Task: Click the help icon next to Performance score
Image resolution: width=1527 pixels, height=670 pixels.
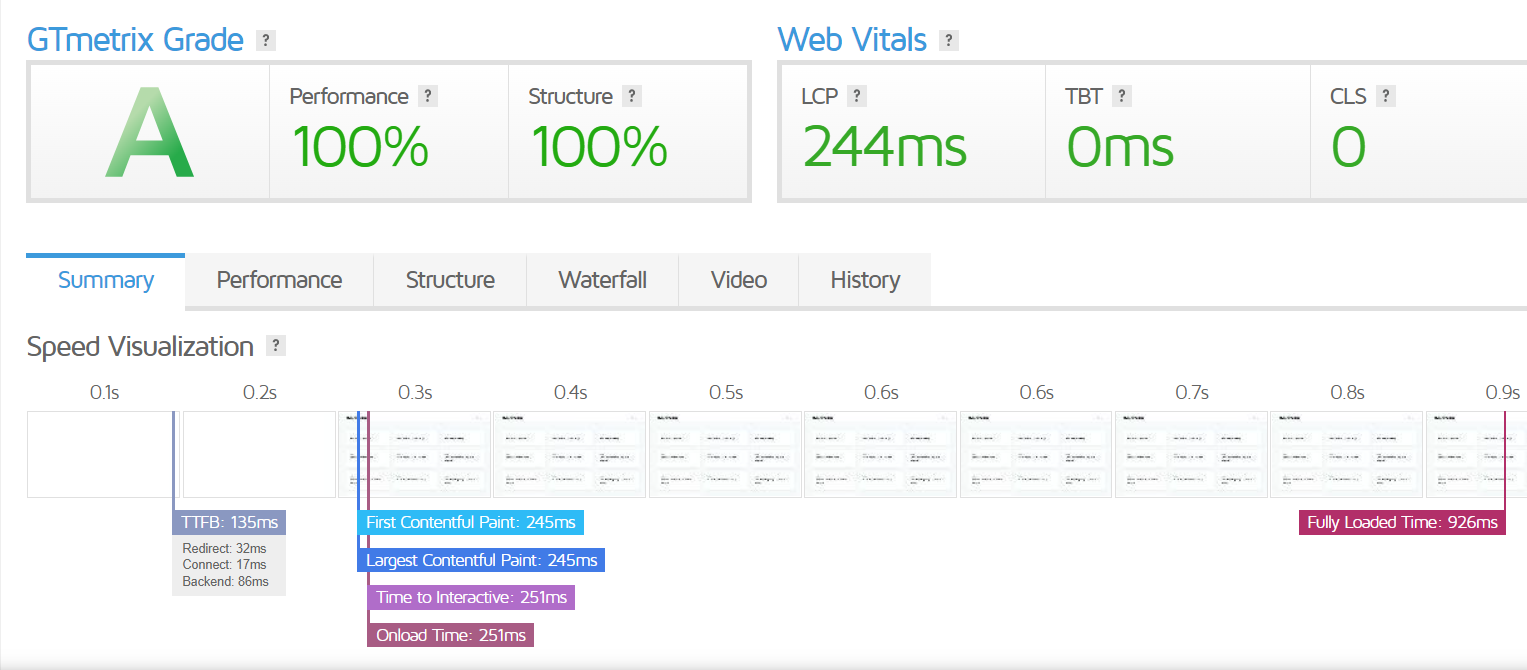Action: (x=428, y=96)
